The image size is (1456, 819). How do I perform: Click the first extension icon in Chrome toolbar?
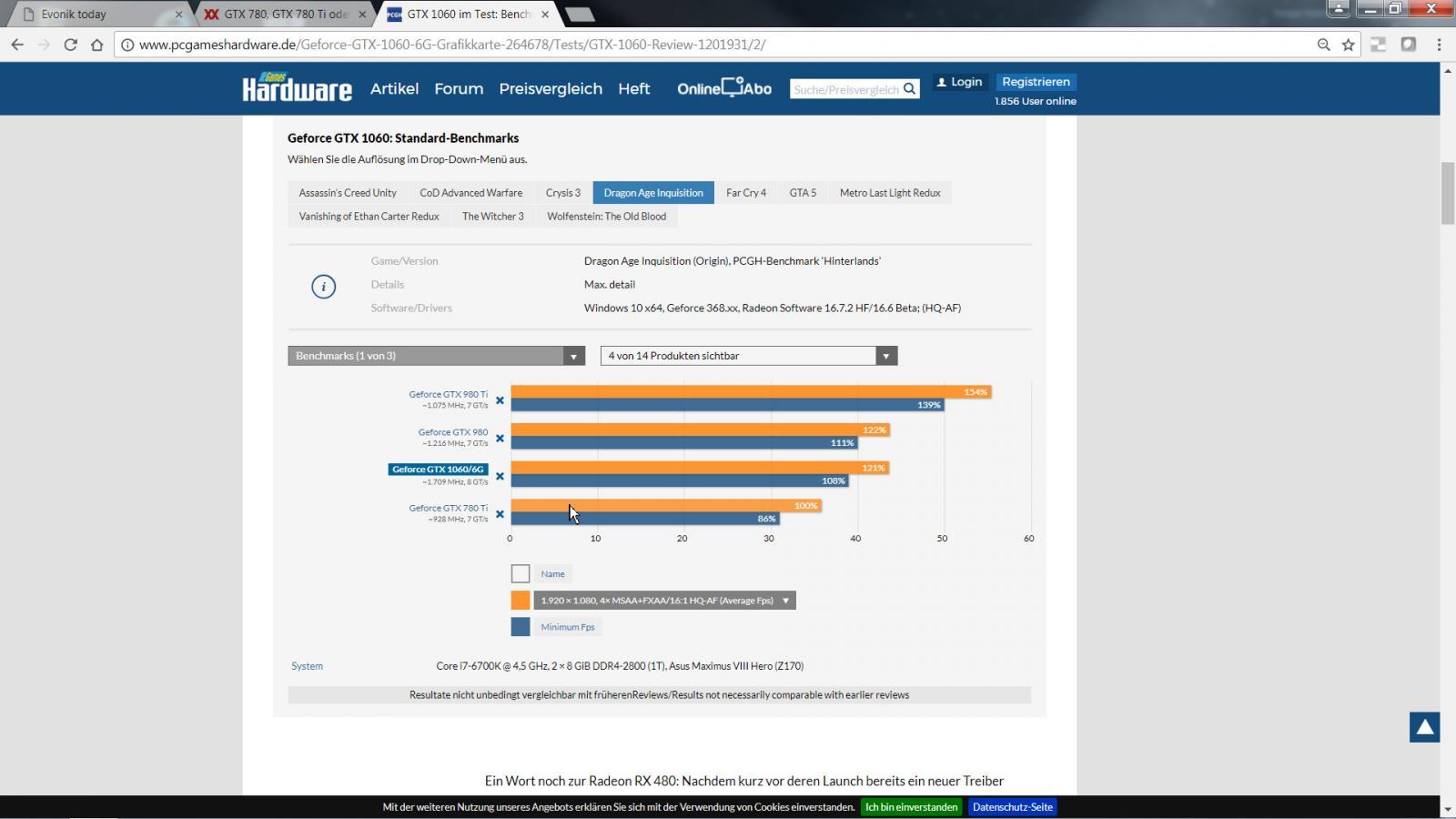pyautogui.click(x=1379, y=45)
